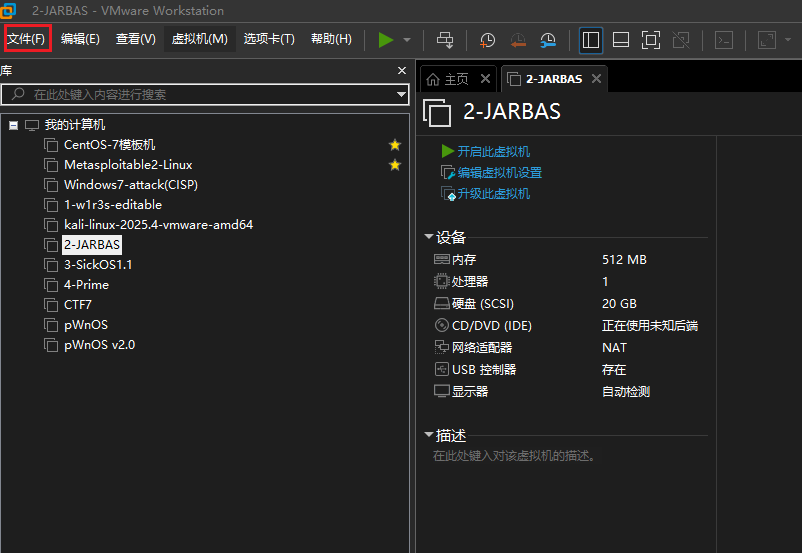
Task: Select the CTF7 virtual machine
Action: 78,304
